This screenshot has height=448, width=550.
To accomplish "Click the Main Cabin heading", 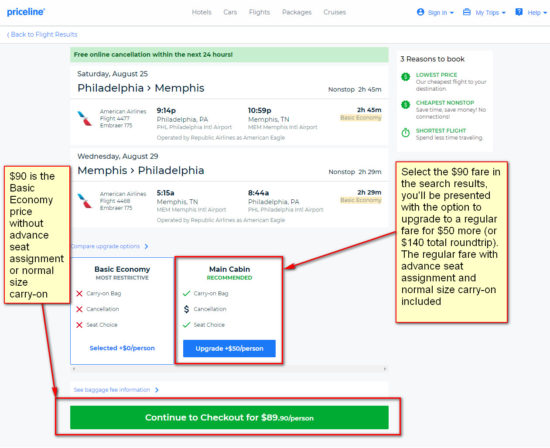I will [229, 269].
